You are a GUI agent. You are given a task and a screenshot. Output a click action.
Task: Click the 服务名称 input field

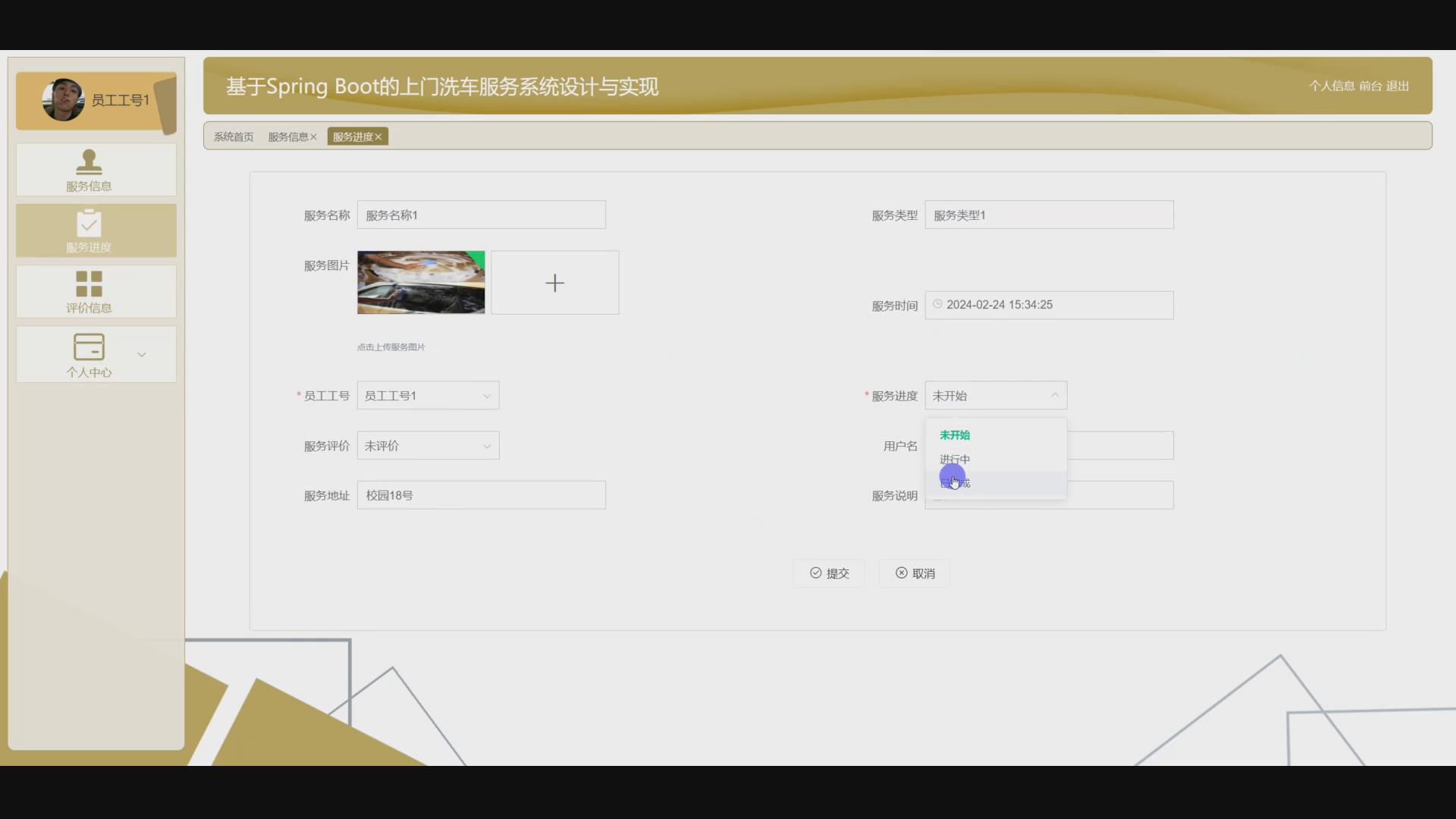point(481,215)
